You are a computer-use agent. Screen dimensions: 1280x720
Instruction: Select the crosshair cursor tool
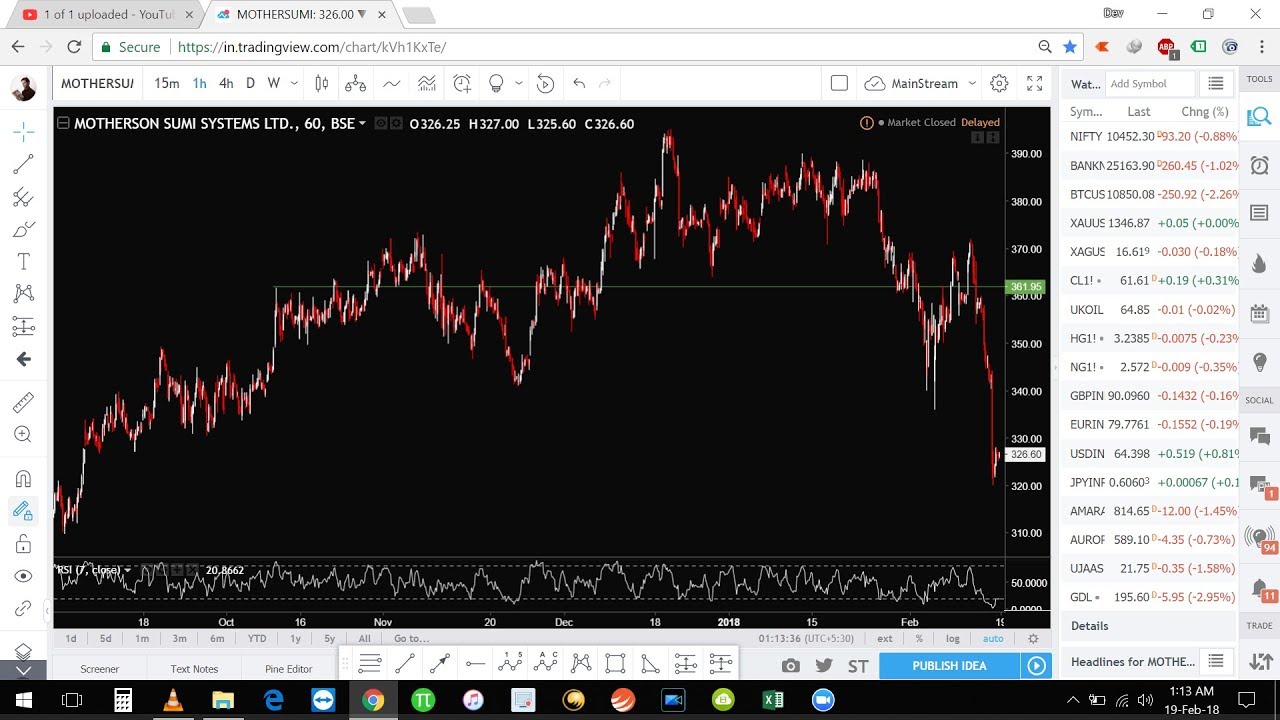coord(23,131)
